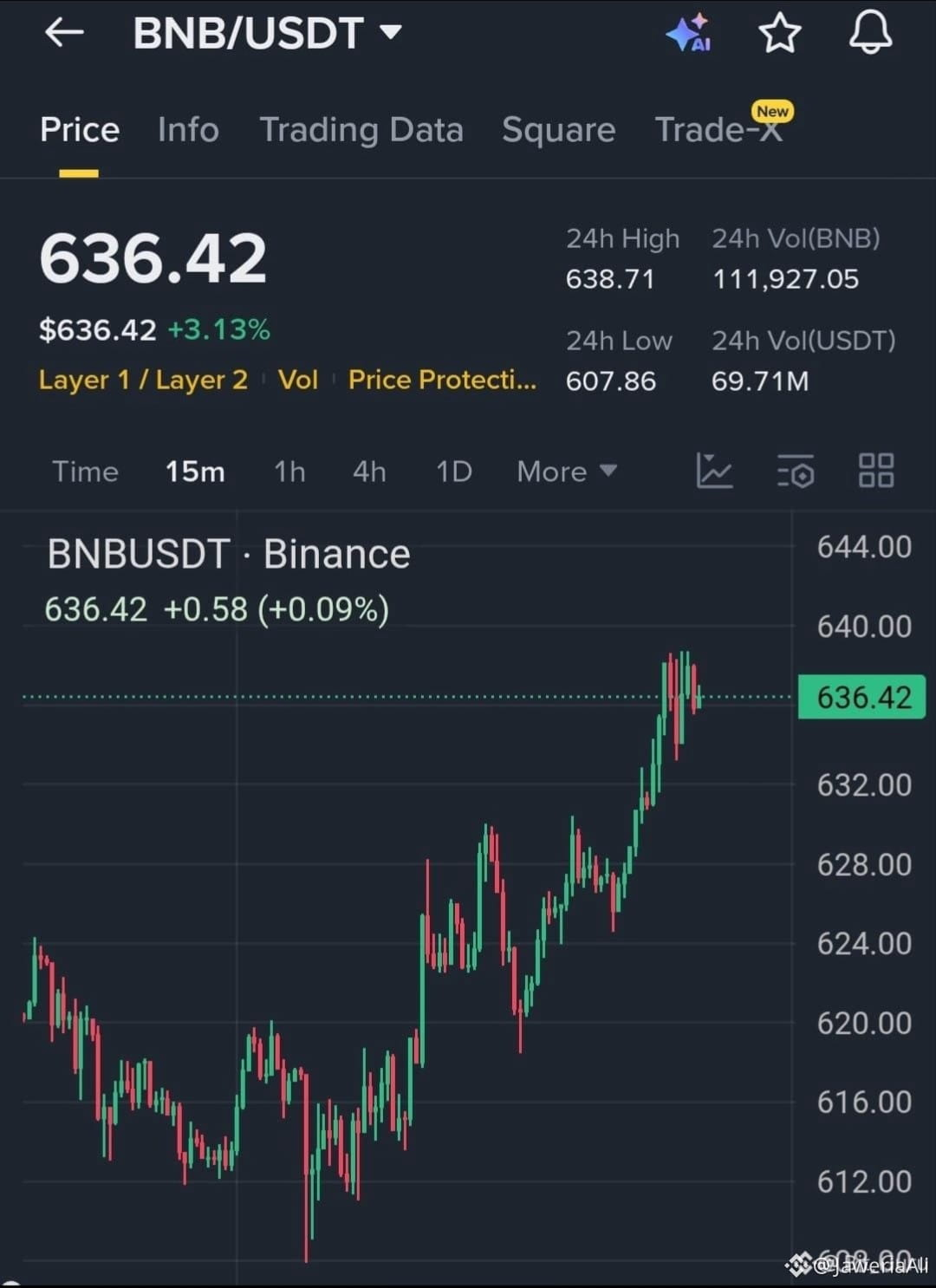
Task: Open the AI sparkle assistant icon
Action: [x=689, y=33]
